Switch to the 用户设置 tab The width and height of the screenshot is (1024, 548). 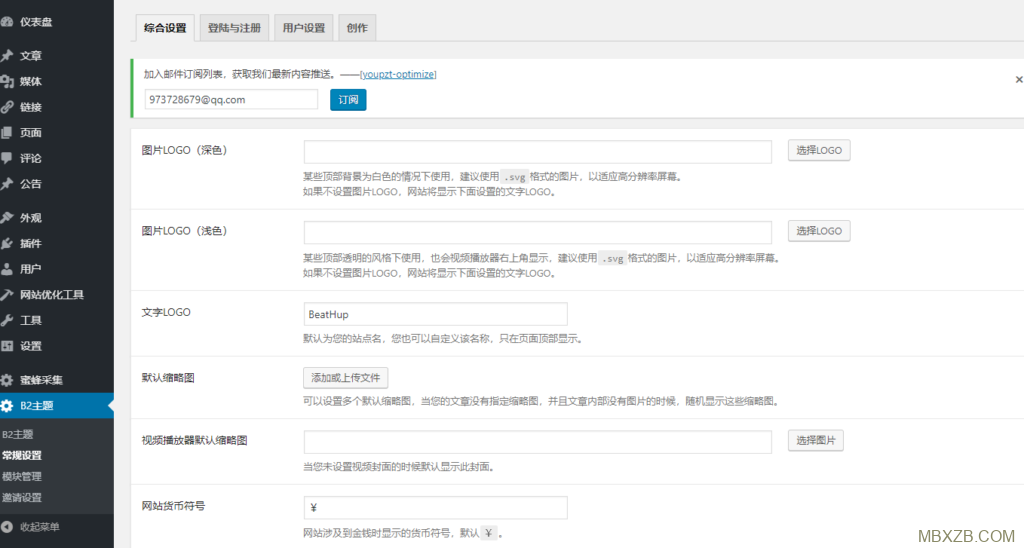pyautogui.click(x=304, y=28)
